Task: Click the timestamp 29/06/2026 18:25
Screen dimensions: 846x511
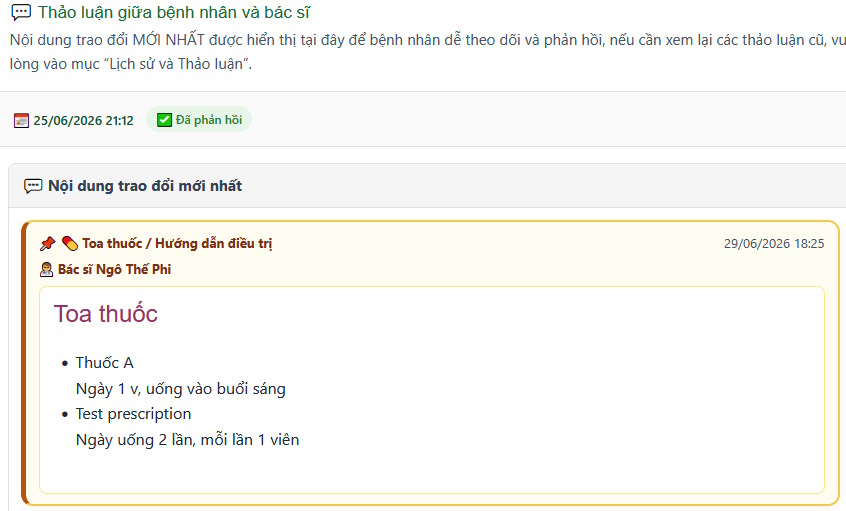Action: pyautogui.click(x=774, y=243)
